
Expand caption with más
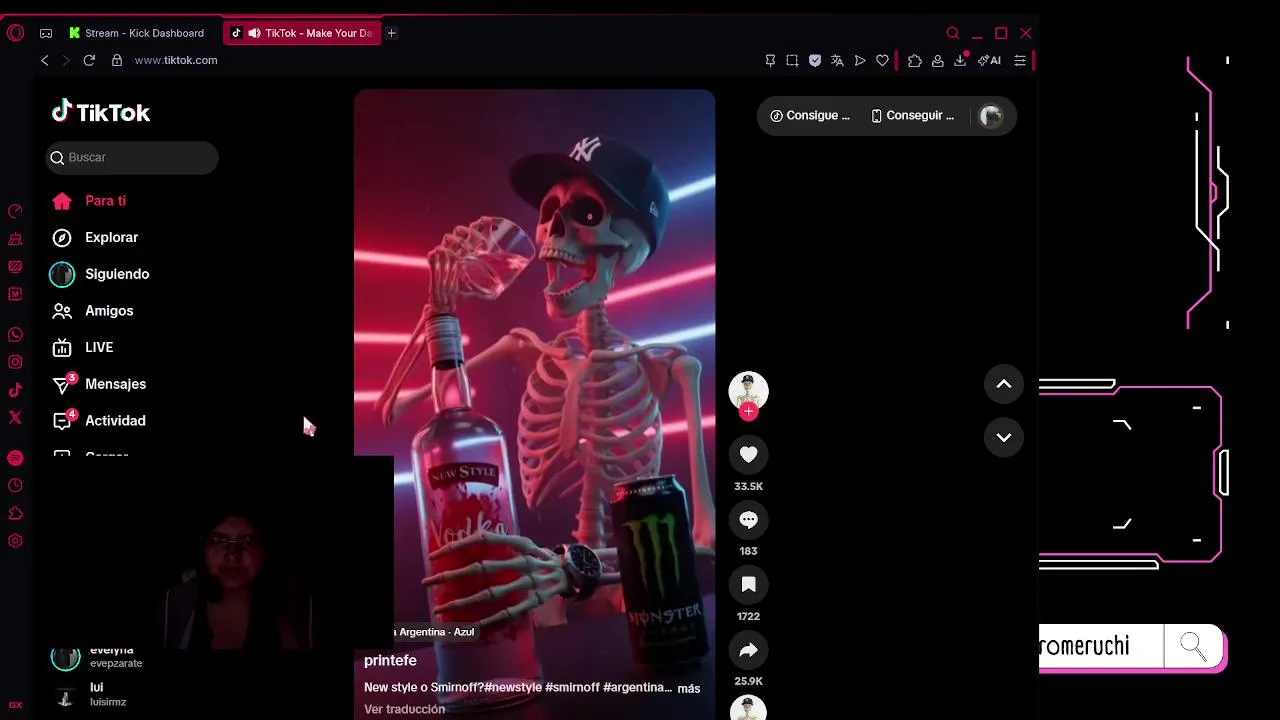pos(688,689)
